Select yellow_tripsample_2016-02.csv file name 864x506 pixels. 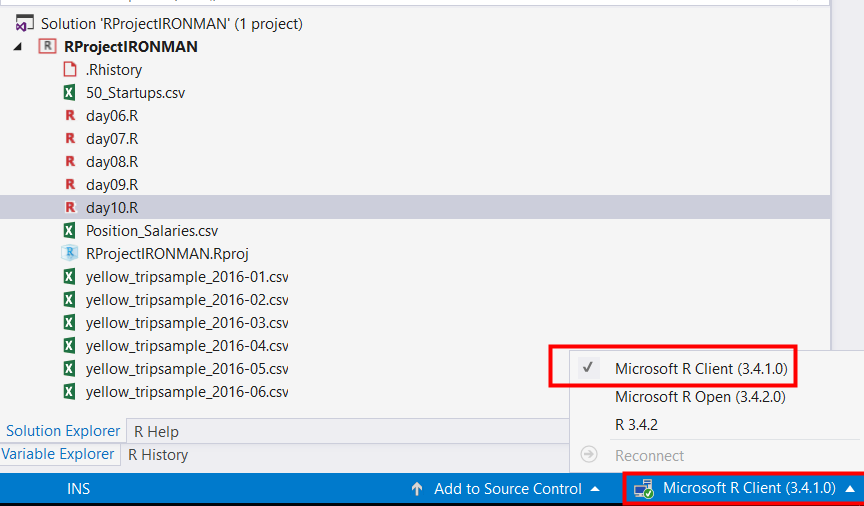coord(187,300)
